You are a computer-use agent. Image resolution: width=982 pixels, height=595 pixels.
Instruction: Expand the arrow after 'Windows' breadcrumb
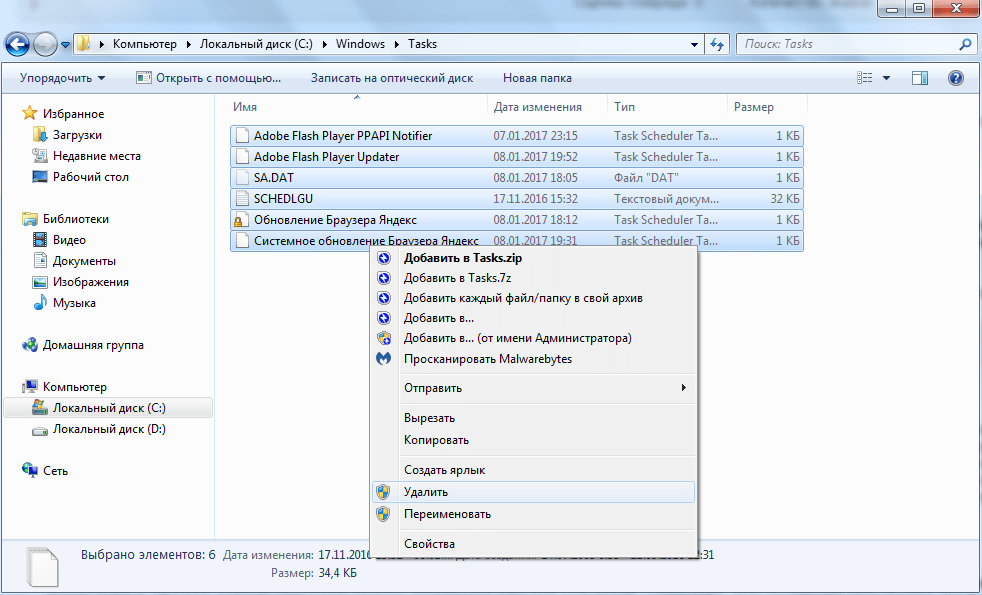[x=397, y=44]
